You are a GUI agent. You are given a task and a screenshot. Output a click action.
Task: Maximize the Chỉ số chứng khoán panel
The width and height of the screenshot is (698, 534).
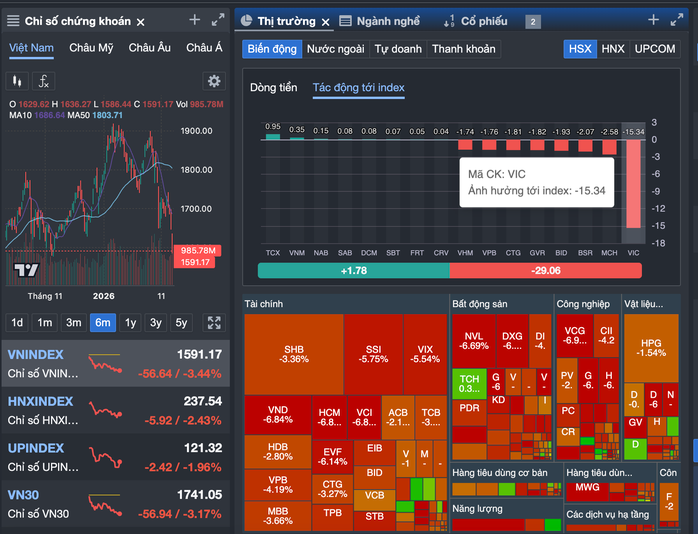[218, 20]
